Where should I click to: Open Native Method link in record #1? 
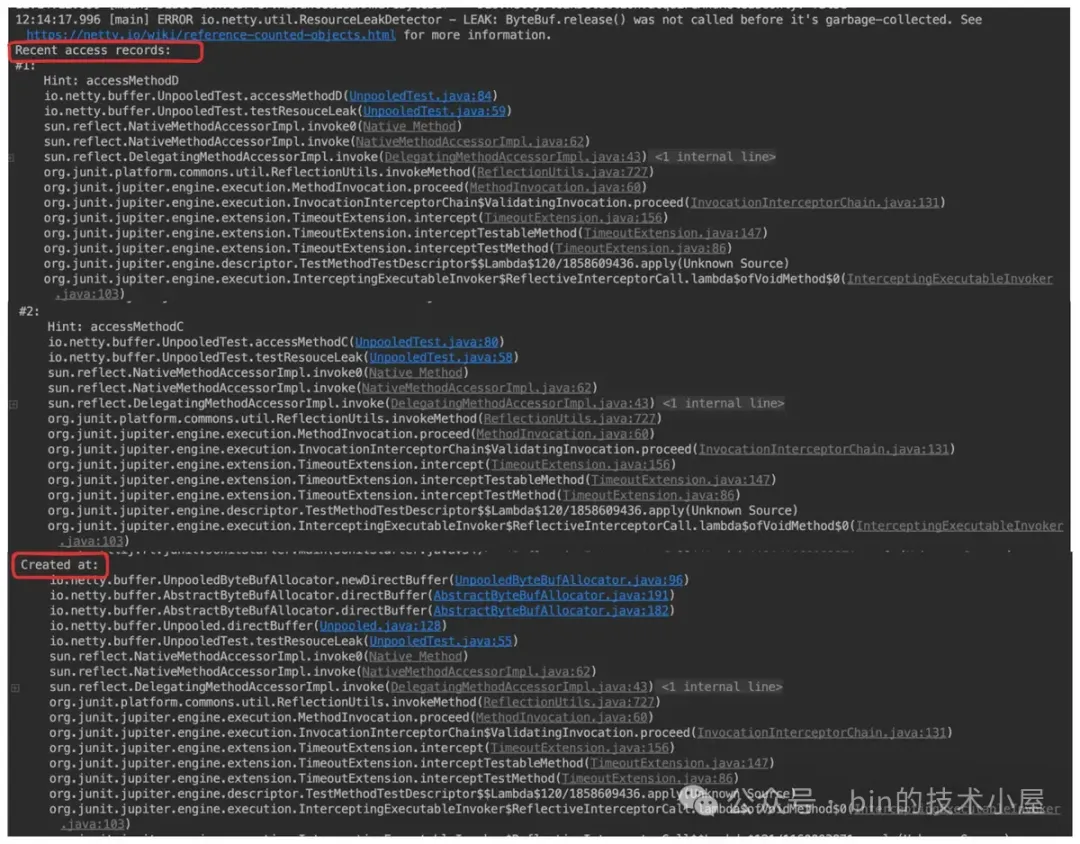pyautogui.click(x=409, y=126)
